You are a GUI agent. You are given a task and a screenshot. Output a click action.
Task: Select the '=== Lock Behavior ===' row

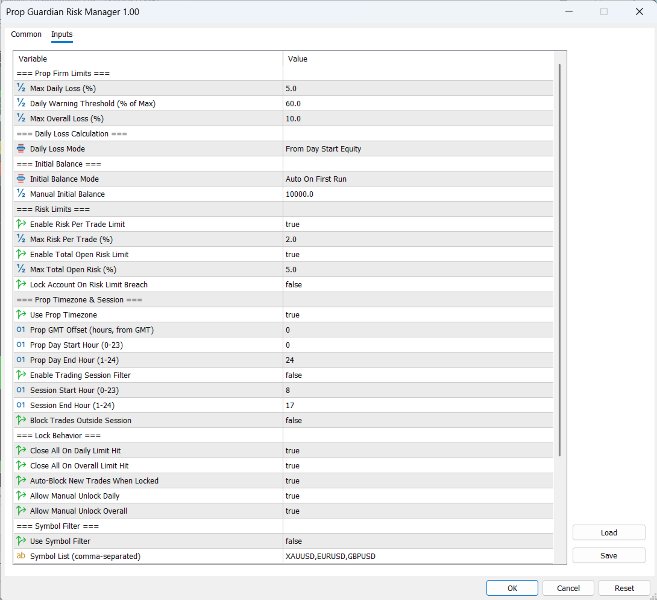coord(284,435)
